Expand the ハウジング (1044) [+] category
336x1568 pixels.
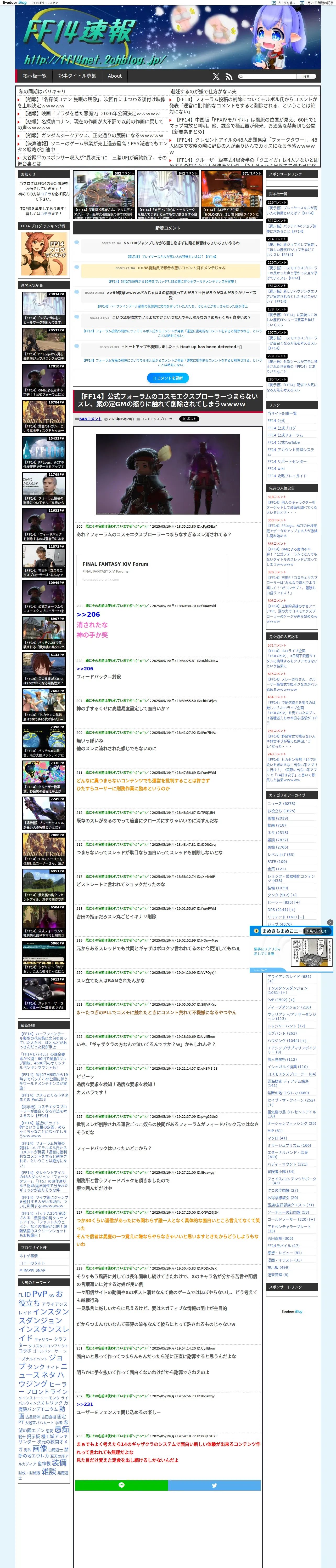(x=287, y=1040)
